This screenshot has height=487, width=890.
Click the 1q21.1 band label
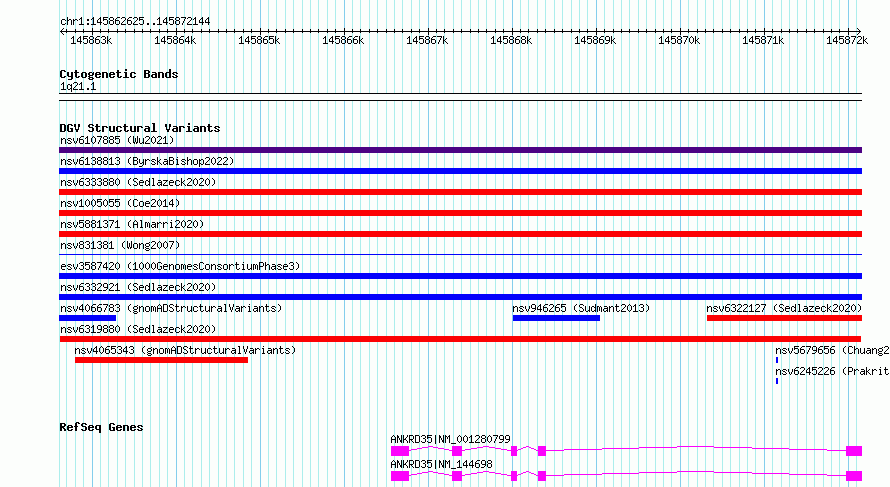pyautogui.click(x=78, y=86)
